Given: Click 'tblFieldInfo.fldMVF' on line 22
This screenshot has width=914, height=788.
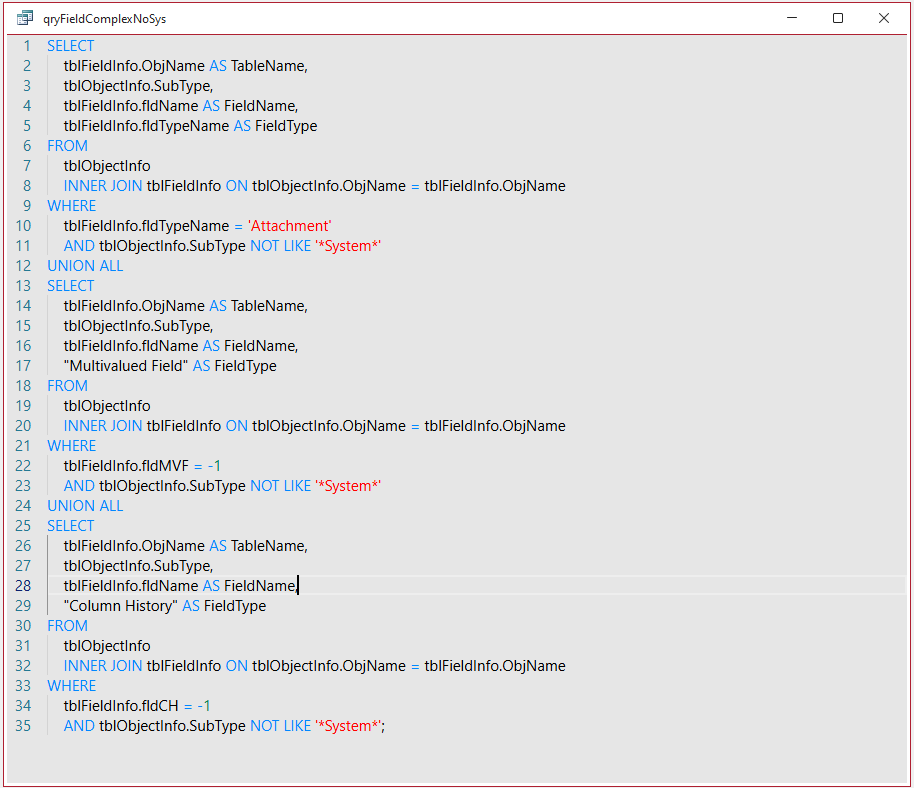Looking at the screenshot, I should click(126, 466).
